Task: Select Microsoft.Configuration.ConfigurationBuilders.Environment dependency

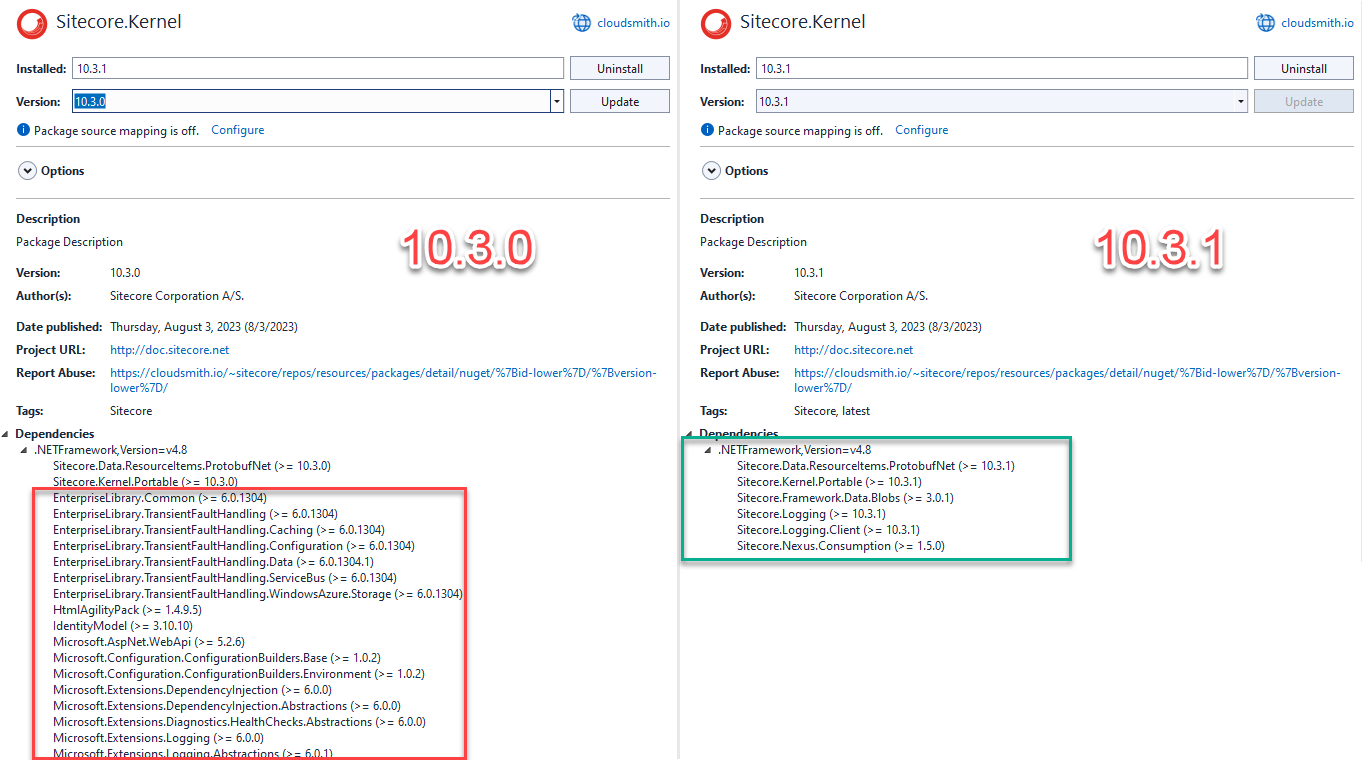Action: [x=239, y=674]
